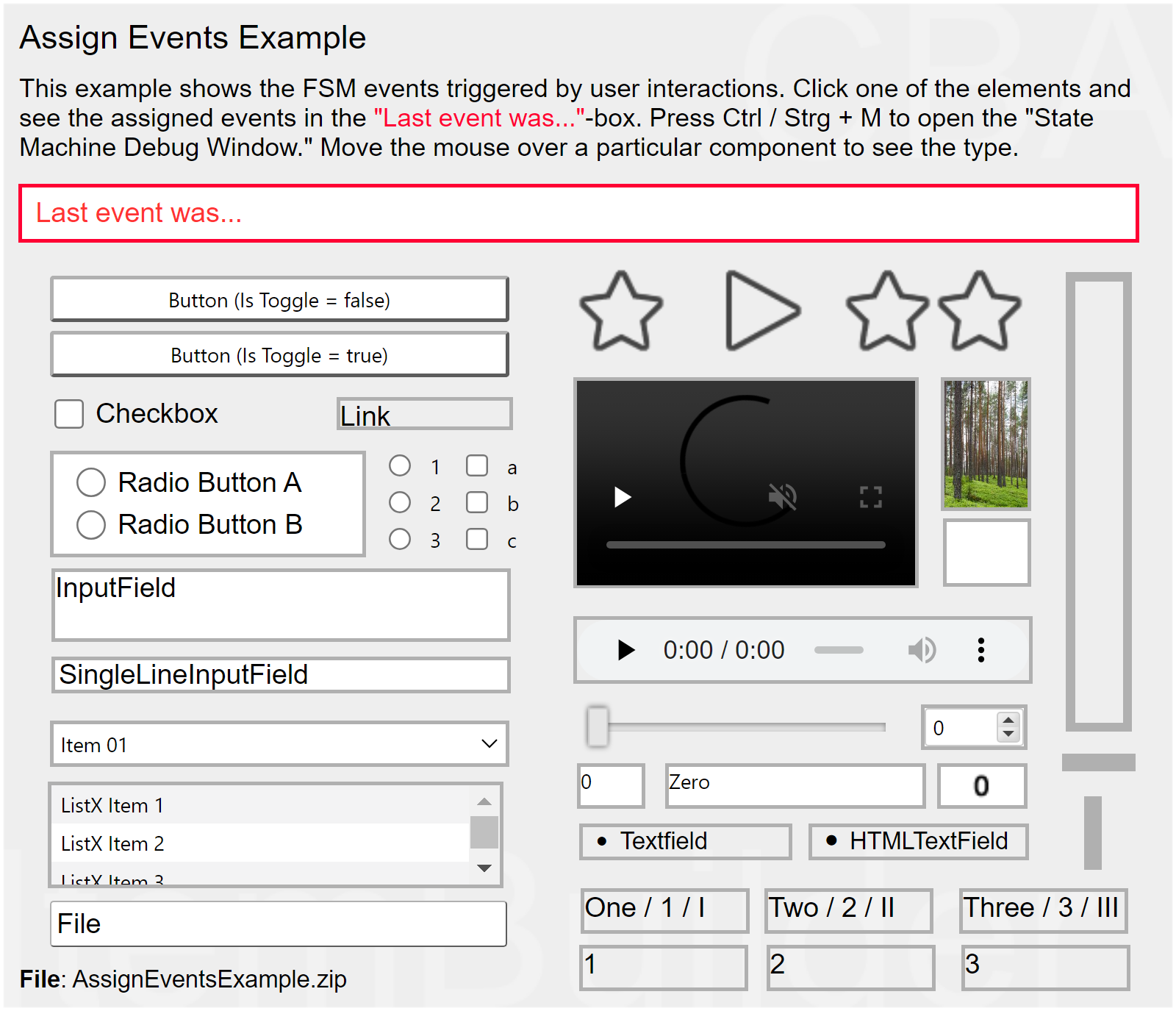Click the horizontal slider handle
This screenshot has width=1176, height=1011.
point(598,727)
